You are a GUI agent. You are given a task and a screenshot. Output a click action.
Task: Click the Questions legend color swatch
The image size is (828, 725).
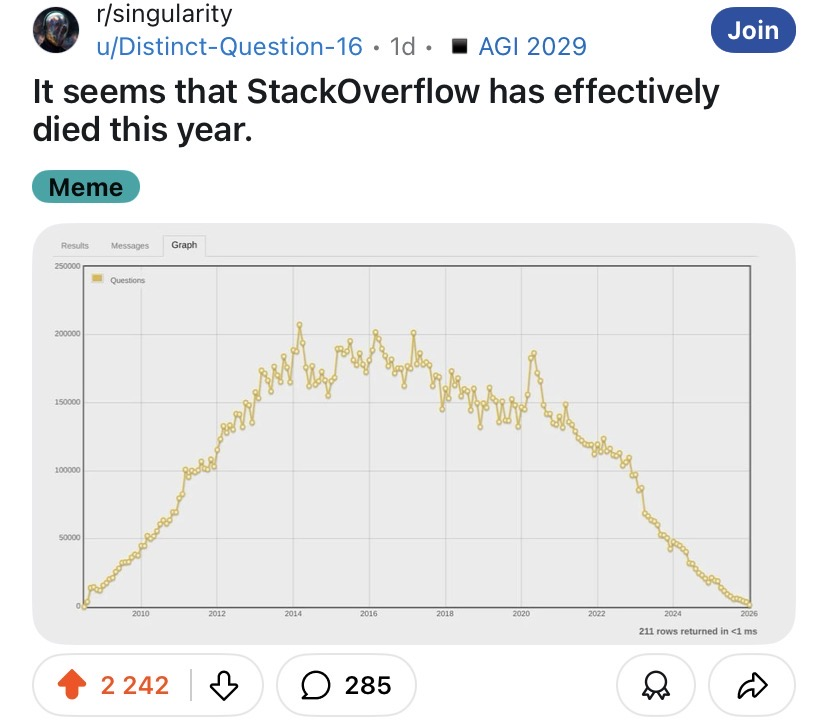click(x=97, y=278)
